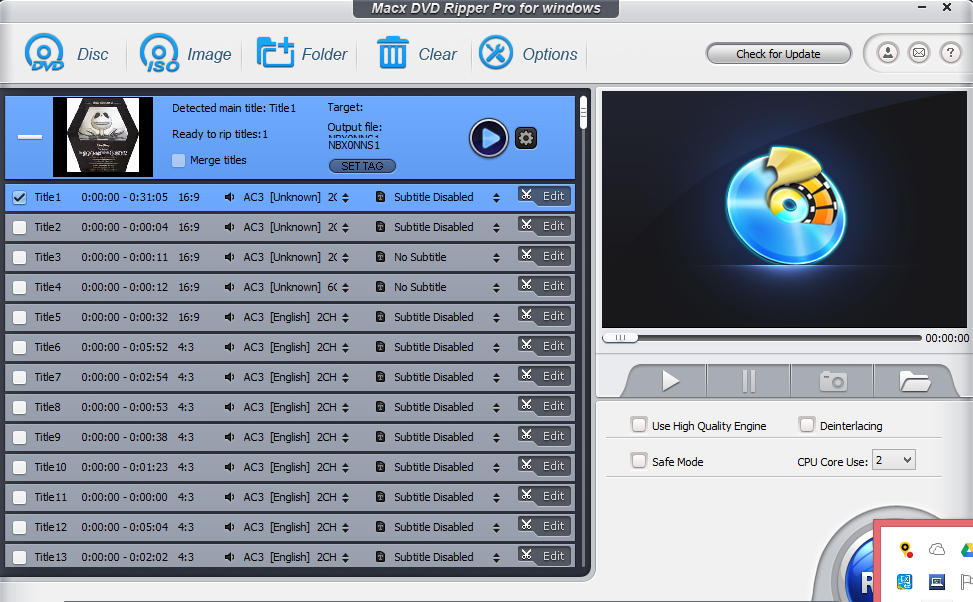Open CPU Core Use dropdown
Screen dimensions: 973x602
[x=894, y=460]
